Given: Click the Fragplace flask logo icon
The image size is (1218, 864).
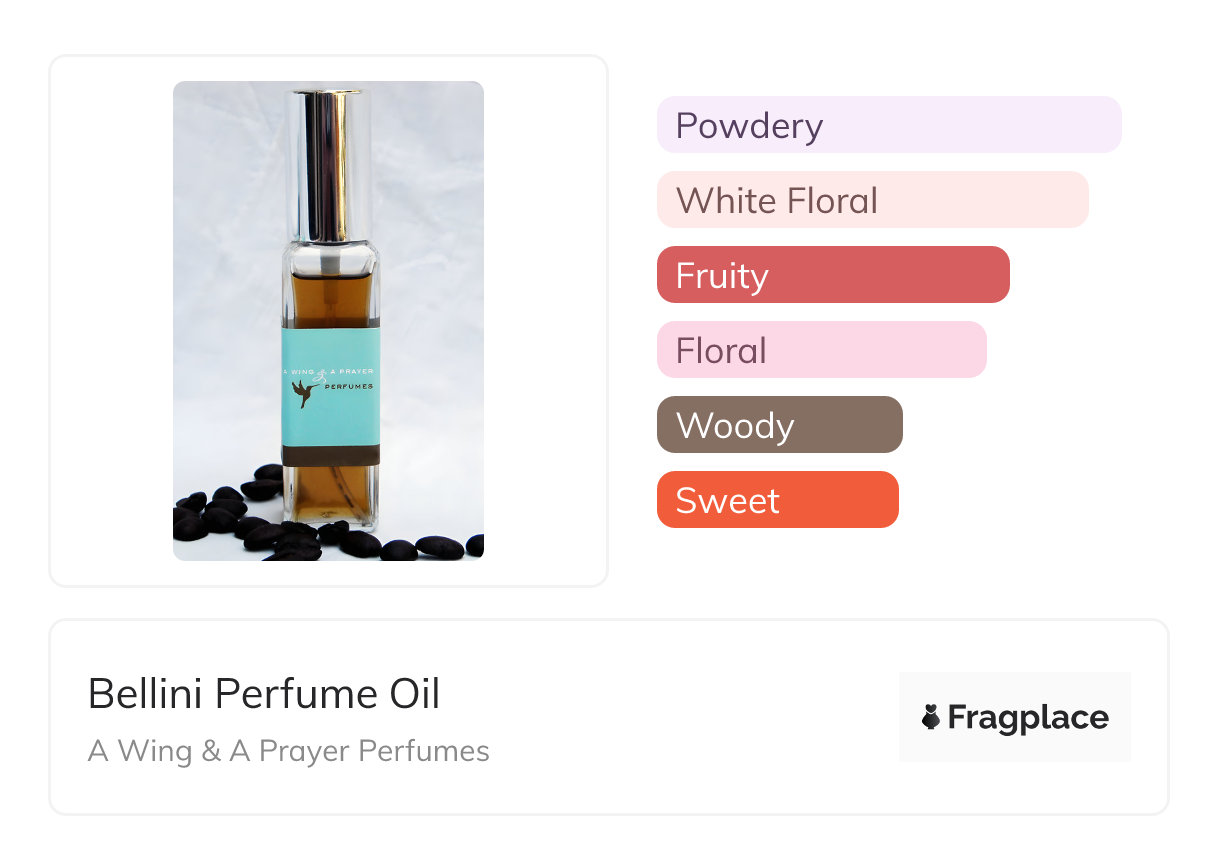Looking at the screenshot, I should (931, 717).
